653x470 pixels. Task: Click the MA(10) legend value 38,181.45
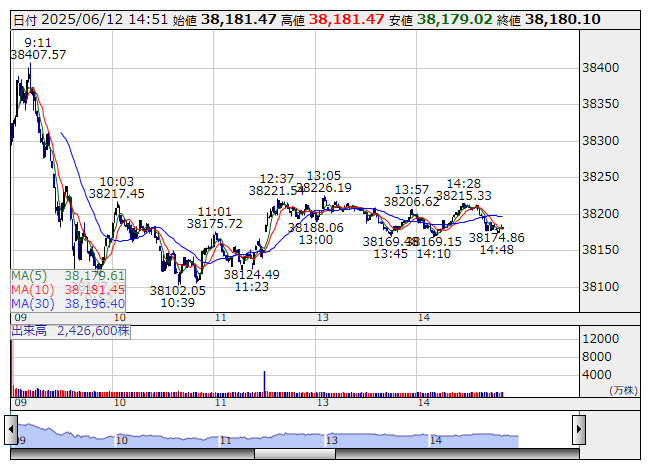pyautogui.click(x=95, y=290)
